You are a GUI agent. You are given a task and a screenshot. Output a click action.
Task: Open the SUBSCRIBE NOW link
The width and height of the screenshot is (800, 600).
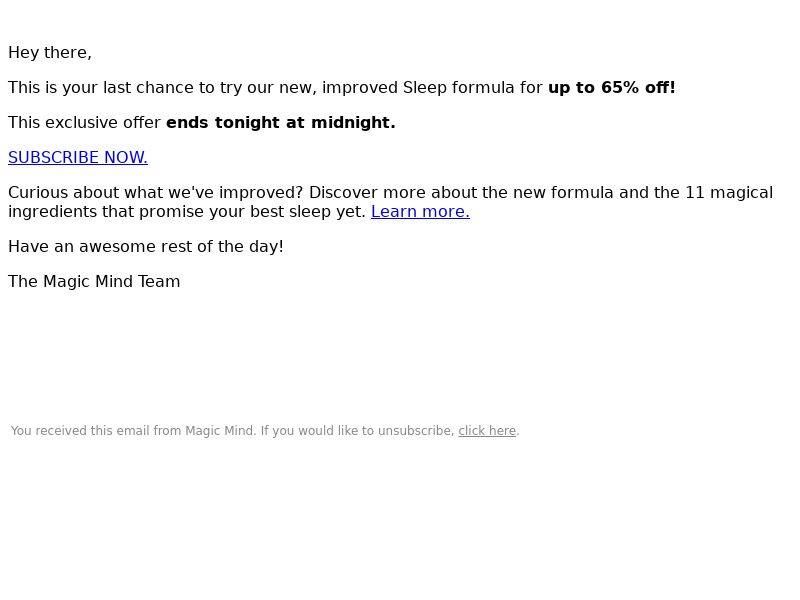[78, 158]
